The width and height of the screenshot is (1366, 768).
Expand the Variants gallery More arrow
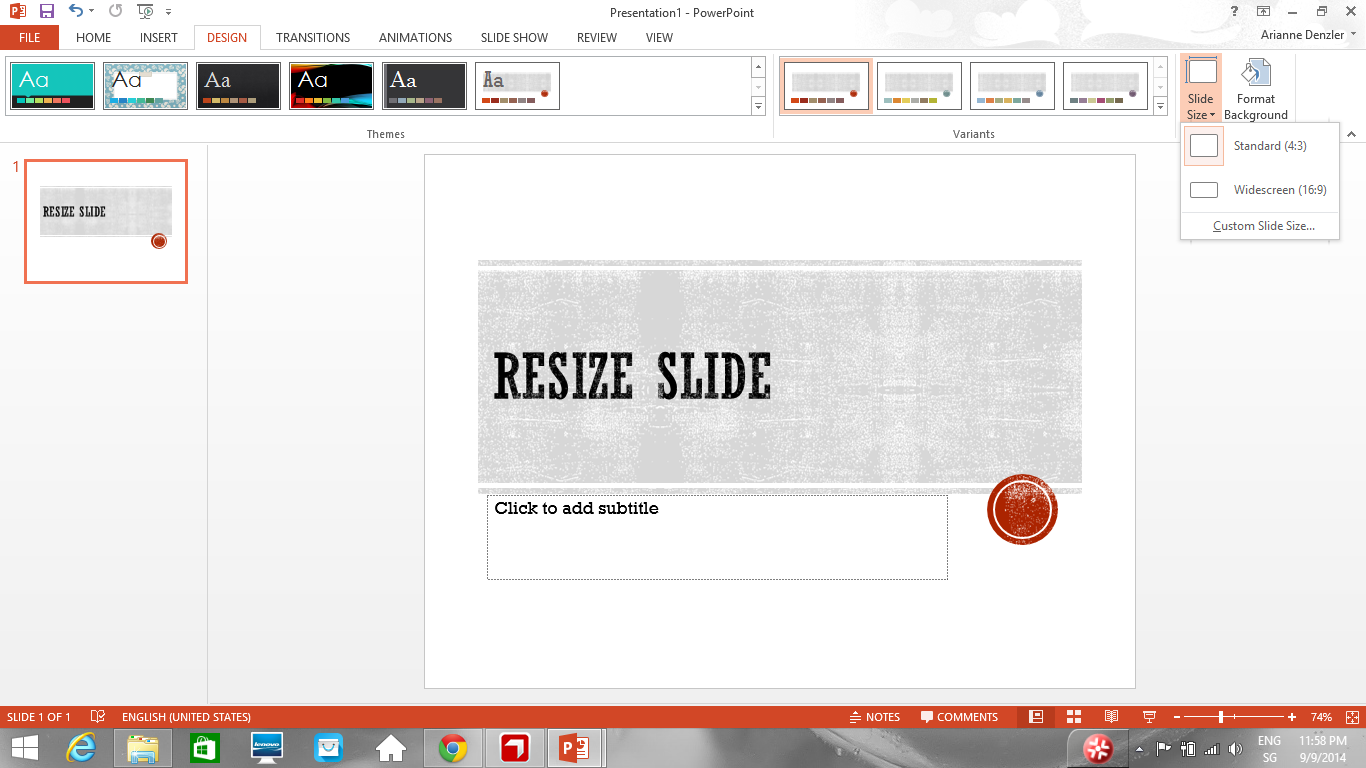click(x=1160, y=106)
